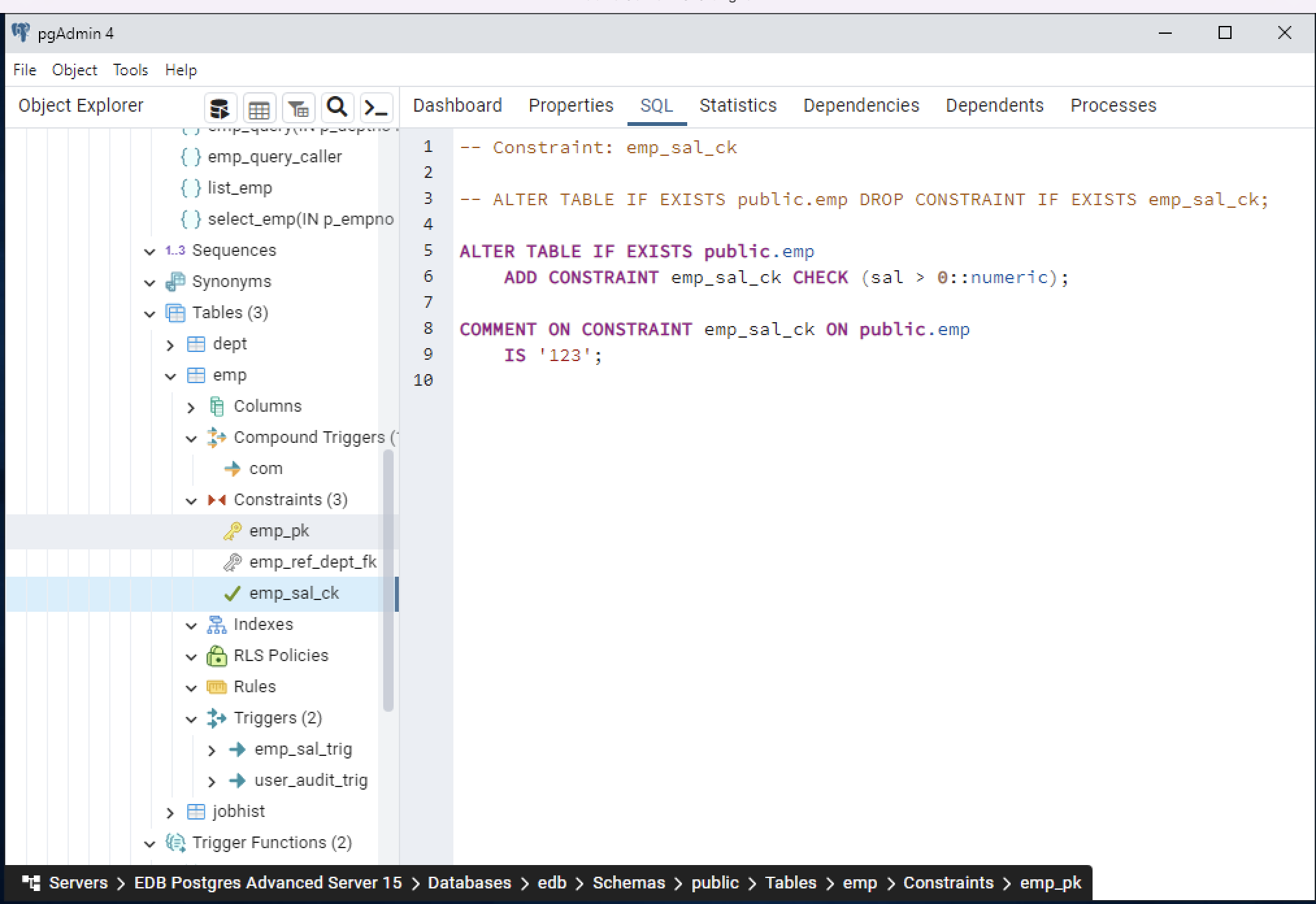1316x904 pixels.
Task: Open the Dependencies tab
Action: [861, 105]
